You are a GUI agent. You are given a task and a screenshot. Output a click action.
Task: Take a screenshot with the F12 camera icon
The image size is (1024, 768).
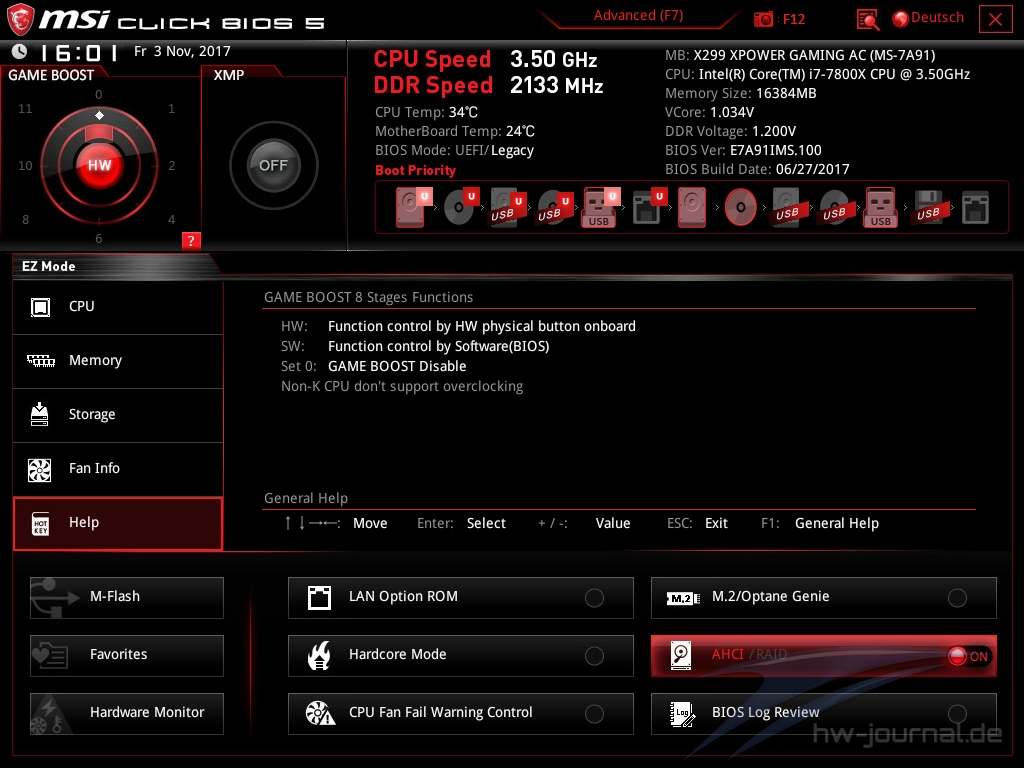(x=763, y=19)
